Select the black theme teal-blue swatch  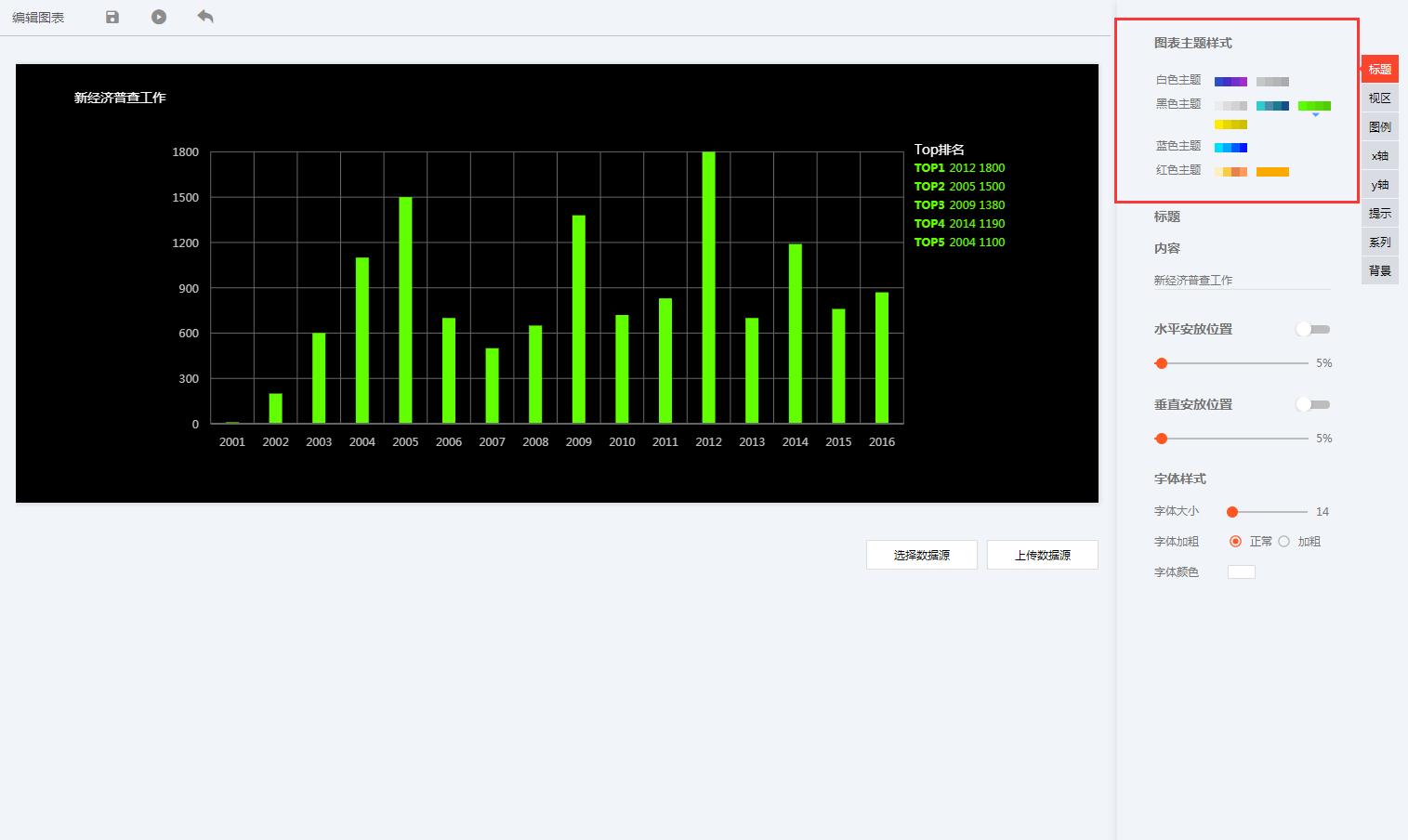(1272, 106)
